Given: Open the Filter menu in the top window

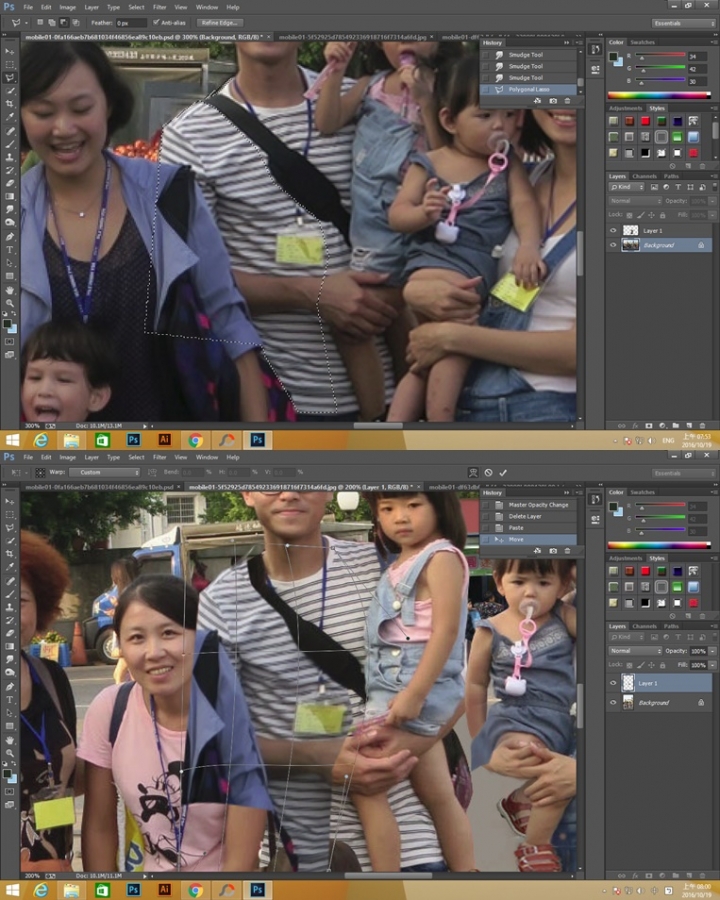Looking at the screenshot, I should tap(160, 7).
